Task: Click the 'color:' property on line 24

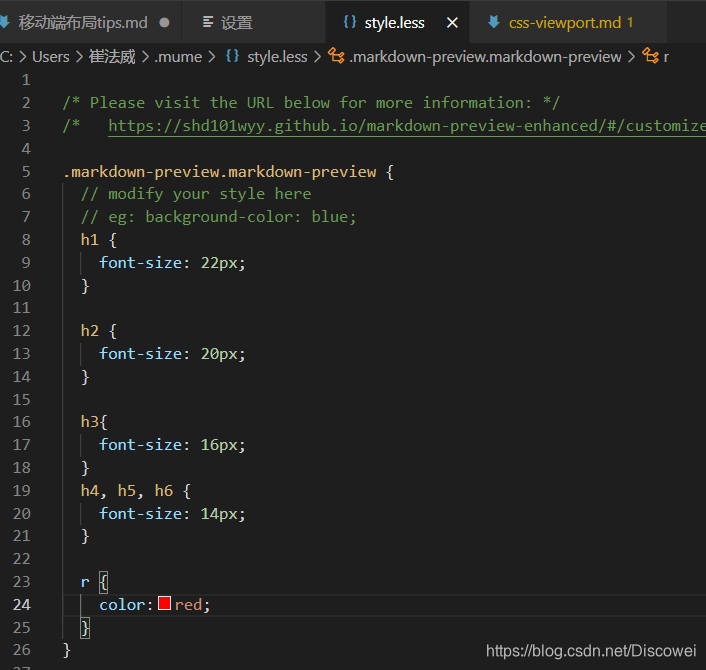Action: tap(126, 605)
